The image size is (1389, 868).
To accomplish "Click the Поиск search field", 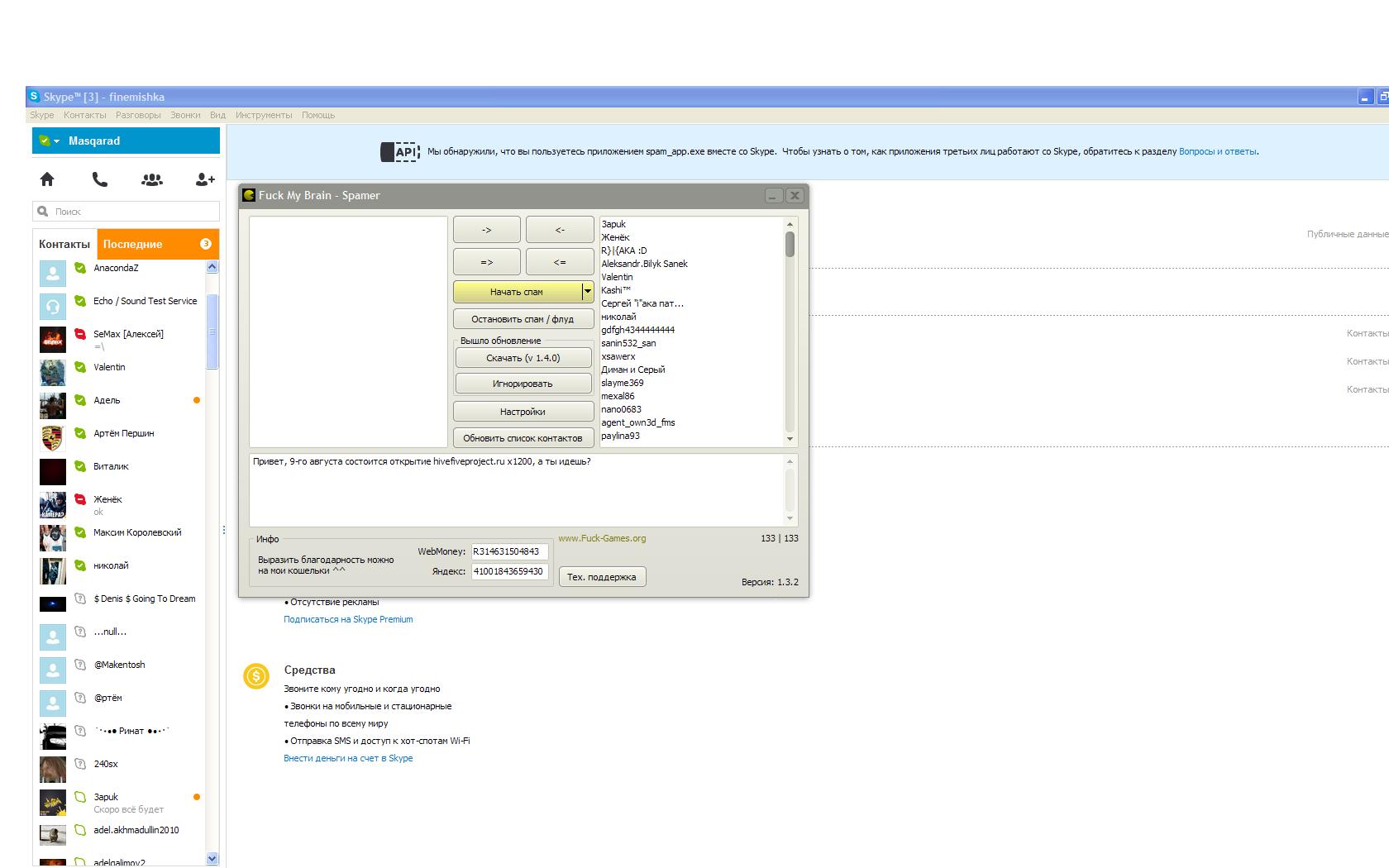I will click(126, 212).
